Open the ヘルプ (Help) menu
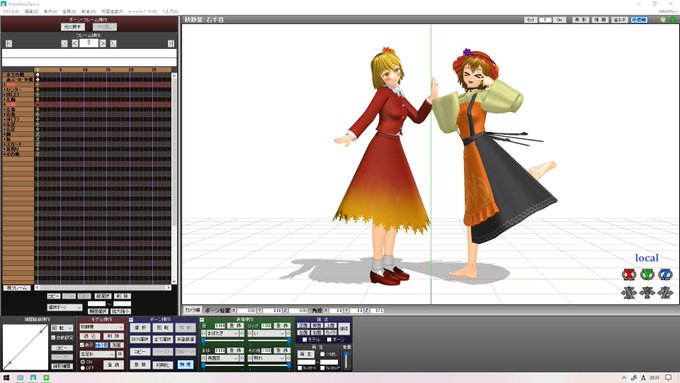This screenshot has height=383, width=680. (x=170, y=12)
